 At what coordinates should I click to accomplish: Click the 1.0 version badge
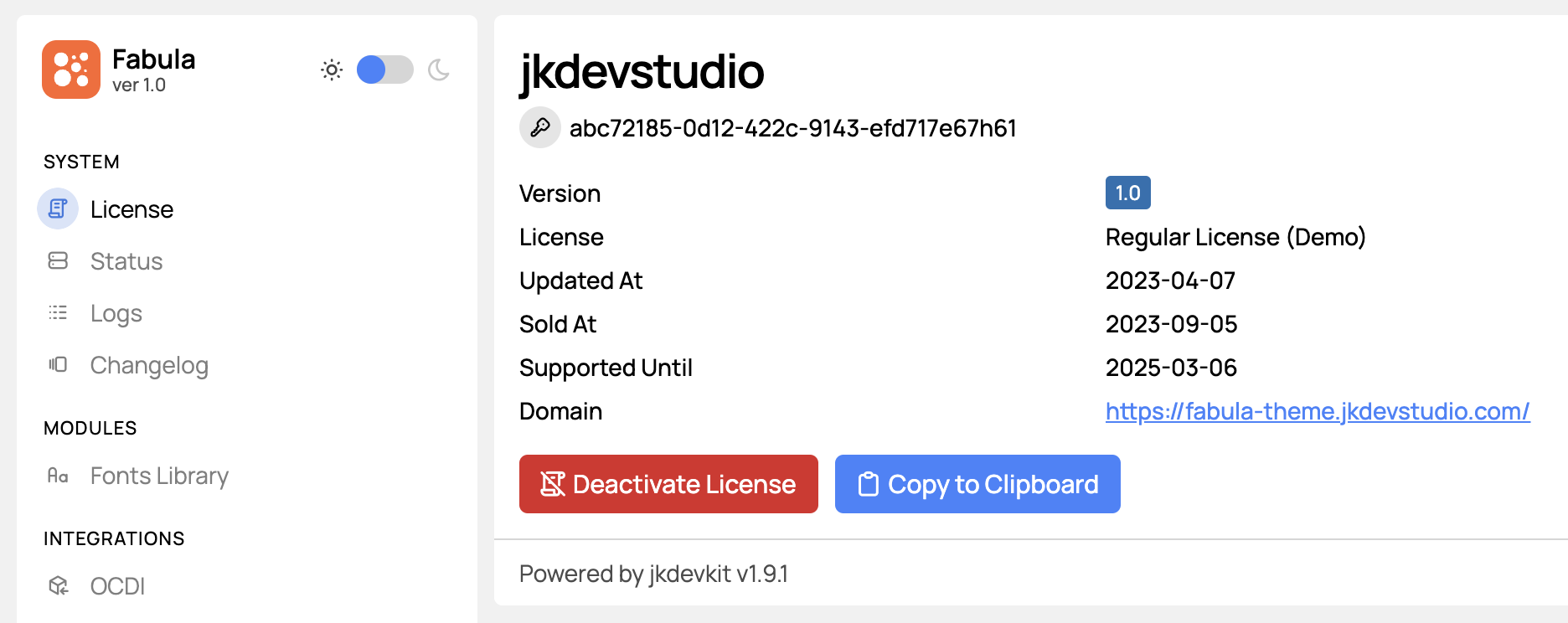(1127, 193)
